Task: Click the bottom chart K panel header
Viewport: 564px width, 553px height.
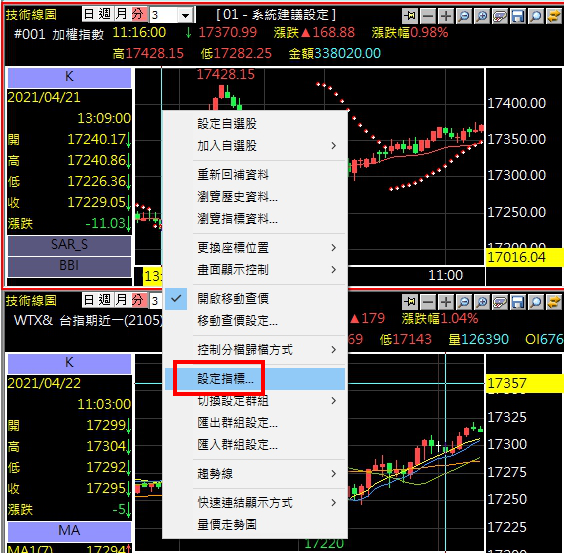Action: [69, 363]
